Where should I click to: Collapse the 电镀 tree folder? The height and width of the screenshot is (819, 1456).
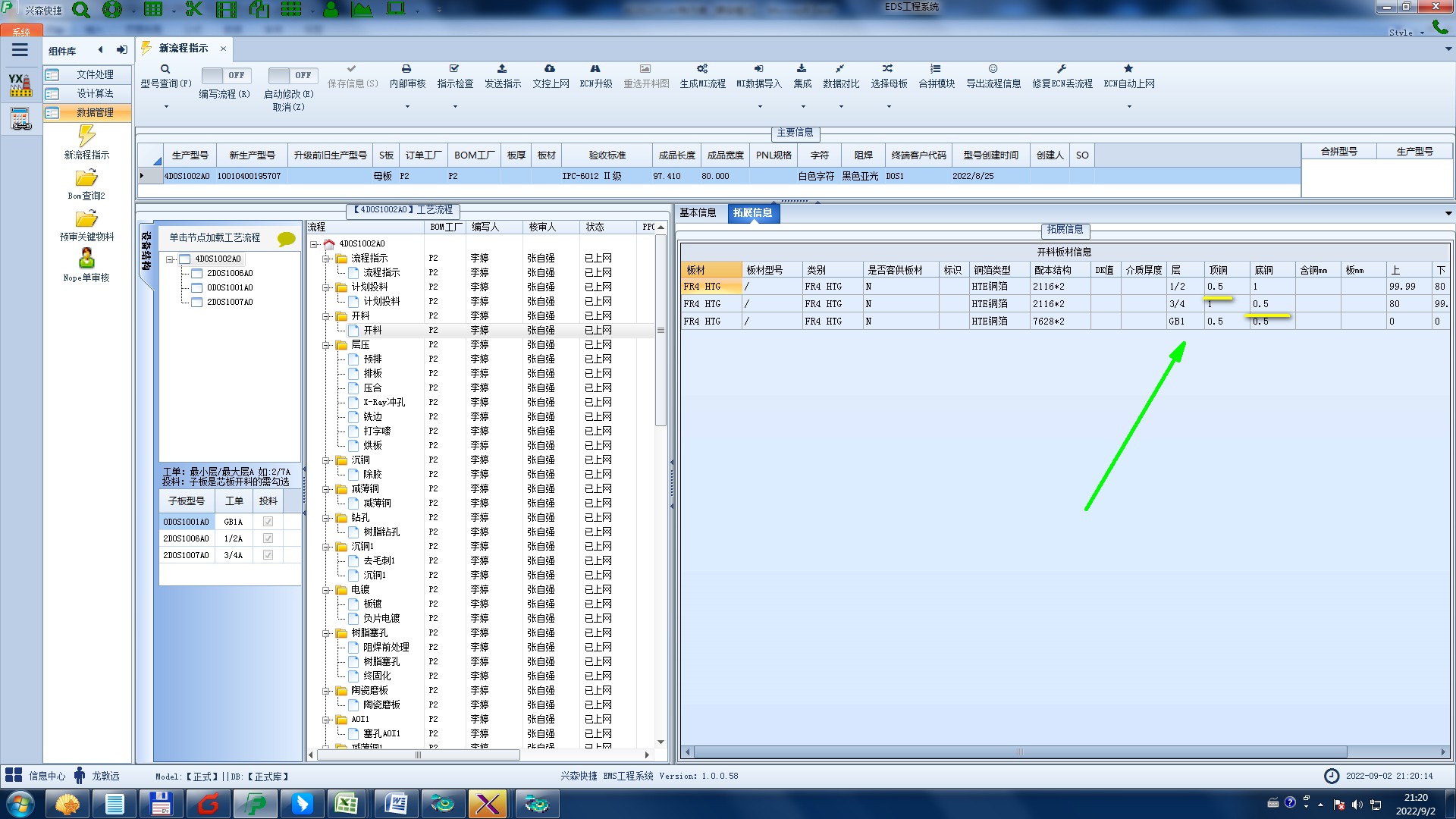click(326, 590)
